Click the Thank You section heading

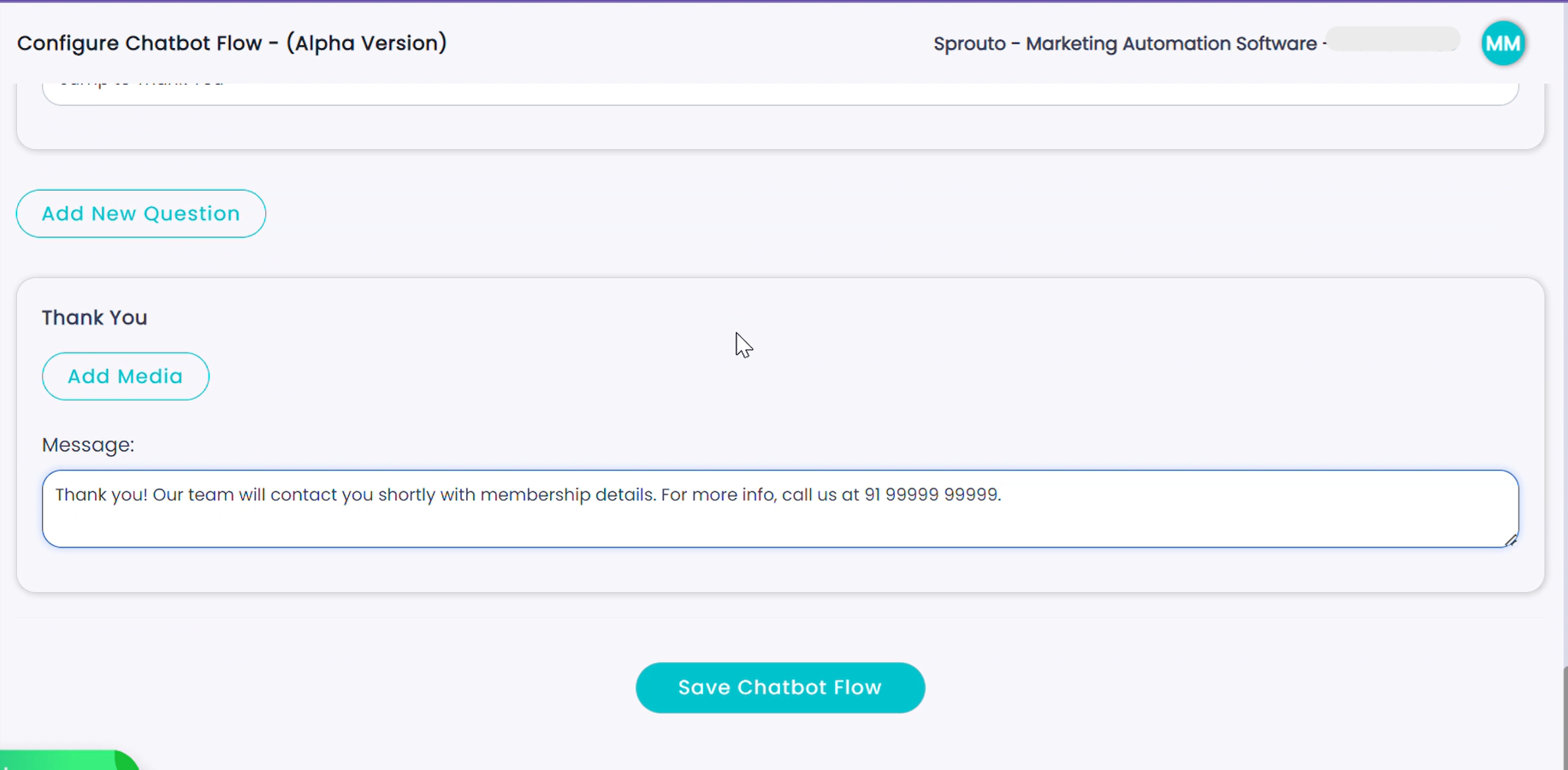(x=95, y=317)
